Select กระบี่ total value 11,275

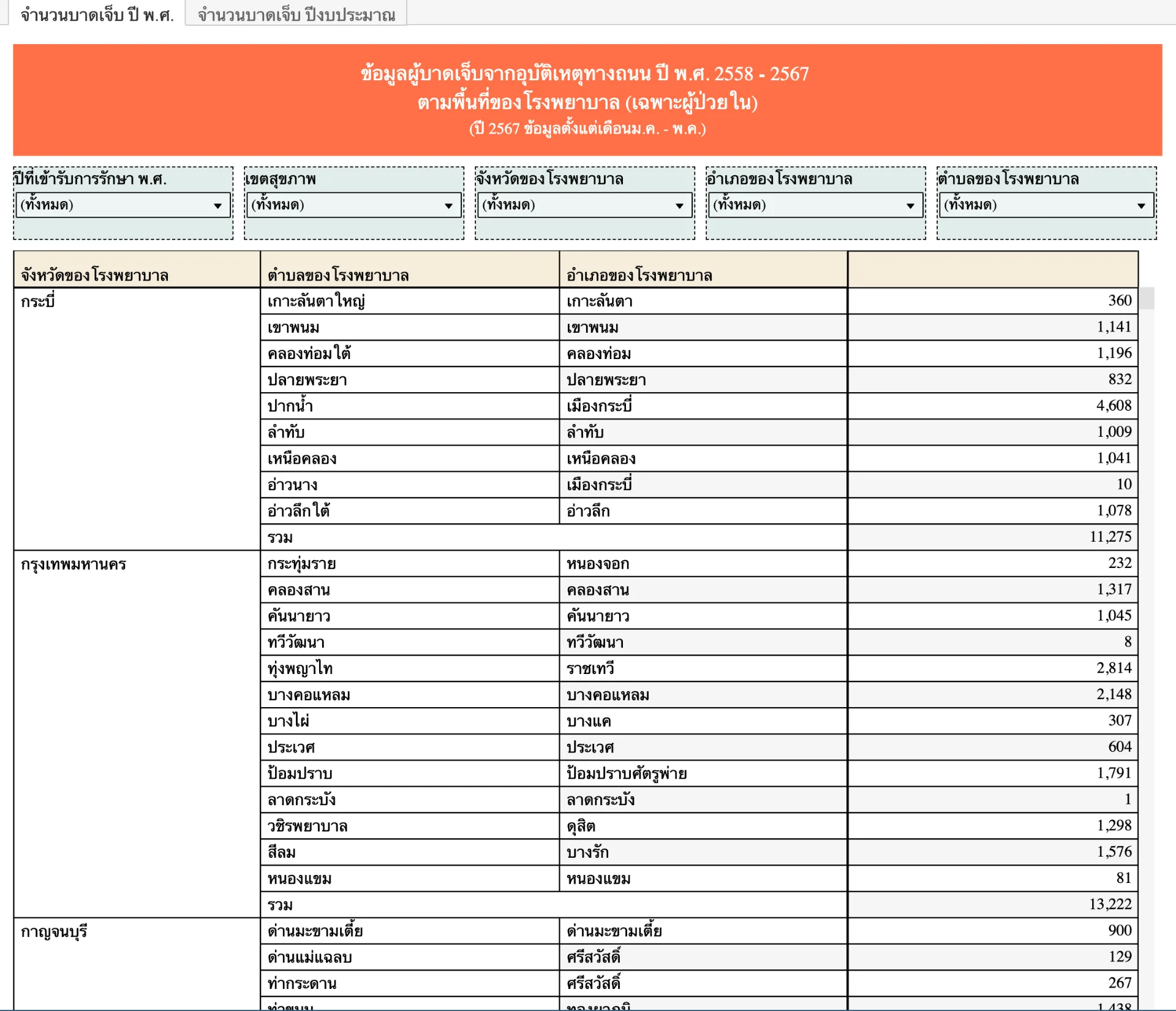pyautogui.click(x=993, y=537)
